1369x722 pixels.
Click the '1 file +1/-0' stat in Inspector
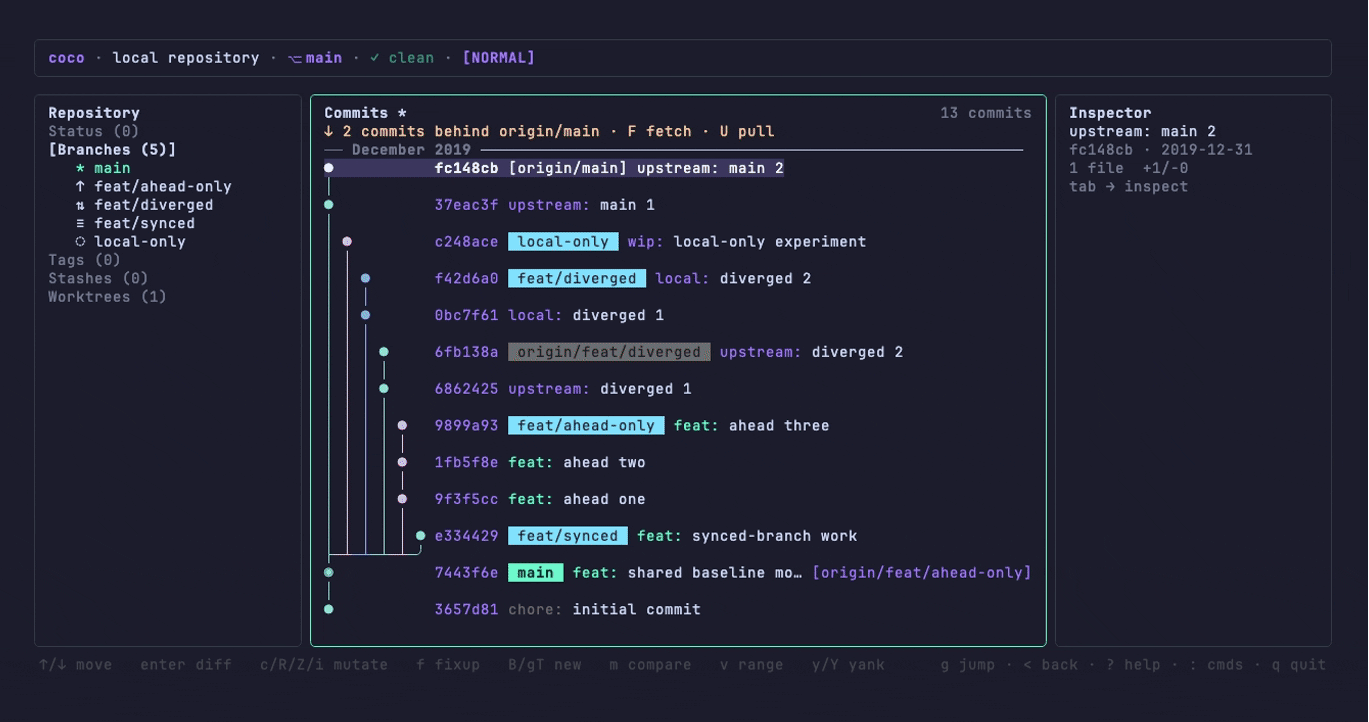[1129, 168]
